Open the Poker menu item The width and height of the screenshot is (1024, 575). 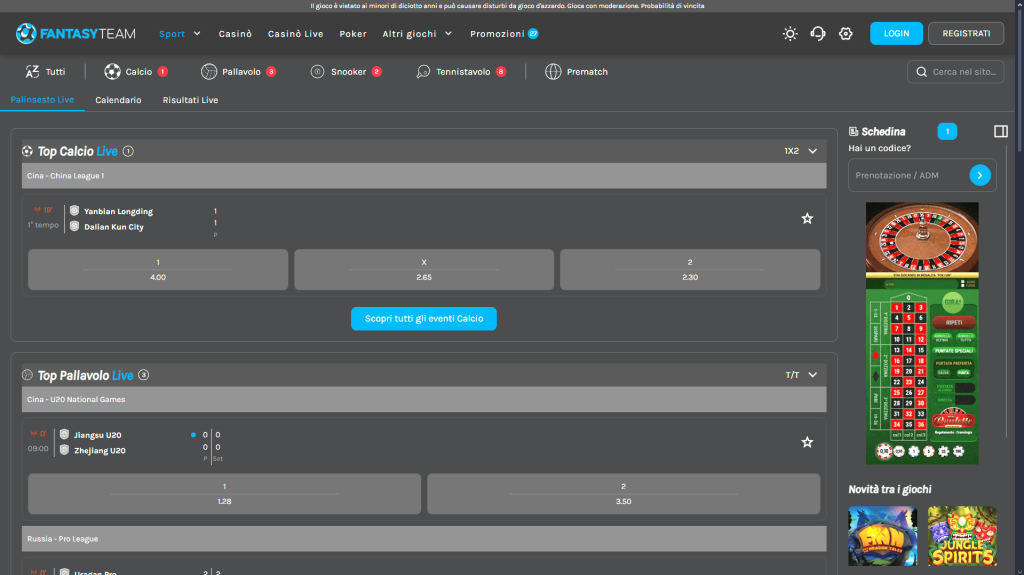click(x=353, y=33)
